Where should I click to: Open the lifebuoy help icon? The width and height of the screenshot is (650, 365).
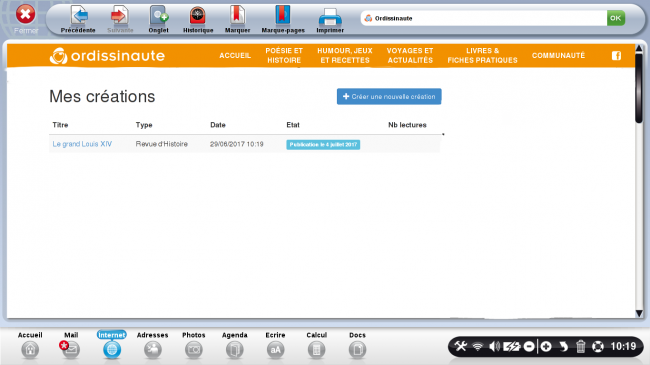pos(598,346)
